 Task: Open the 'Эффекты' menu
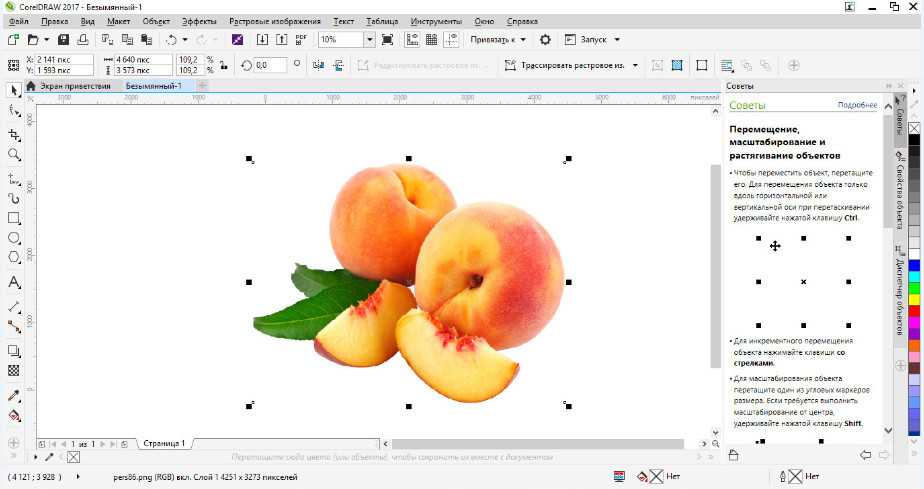[x=198, y=21]
